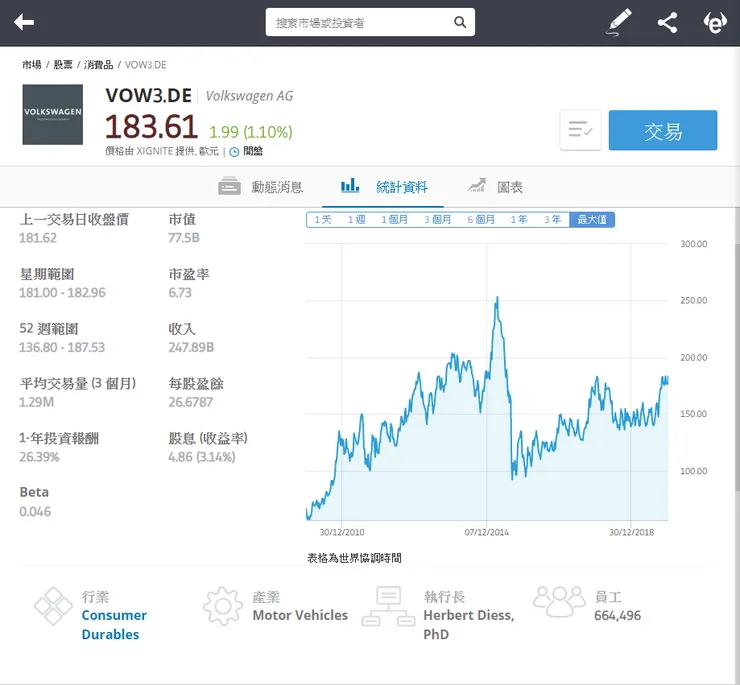This screenshot has height=685, width=740.
Task: Click the day range value 181.00 - 182.96
Action: point(62,293)
